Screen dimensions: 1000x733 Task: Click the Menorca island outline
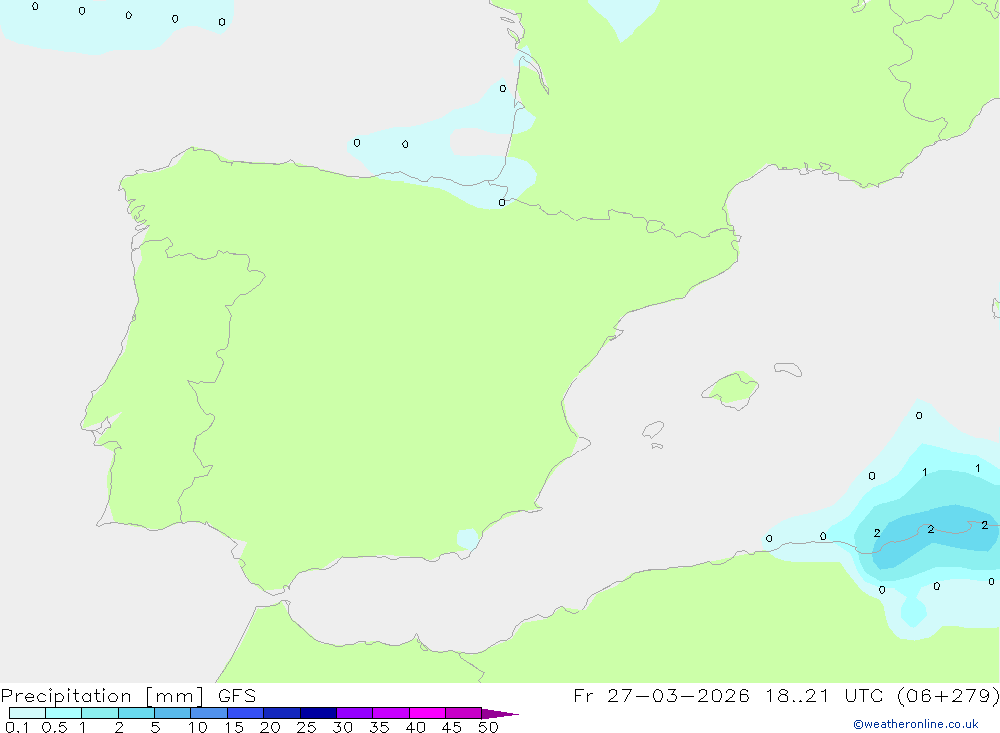(788, 369)
